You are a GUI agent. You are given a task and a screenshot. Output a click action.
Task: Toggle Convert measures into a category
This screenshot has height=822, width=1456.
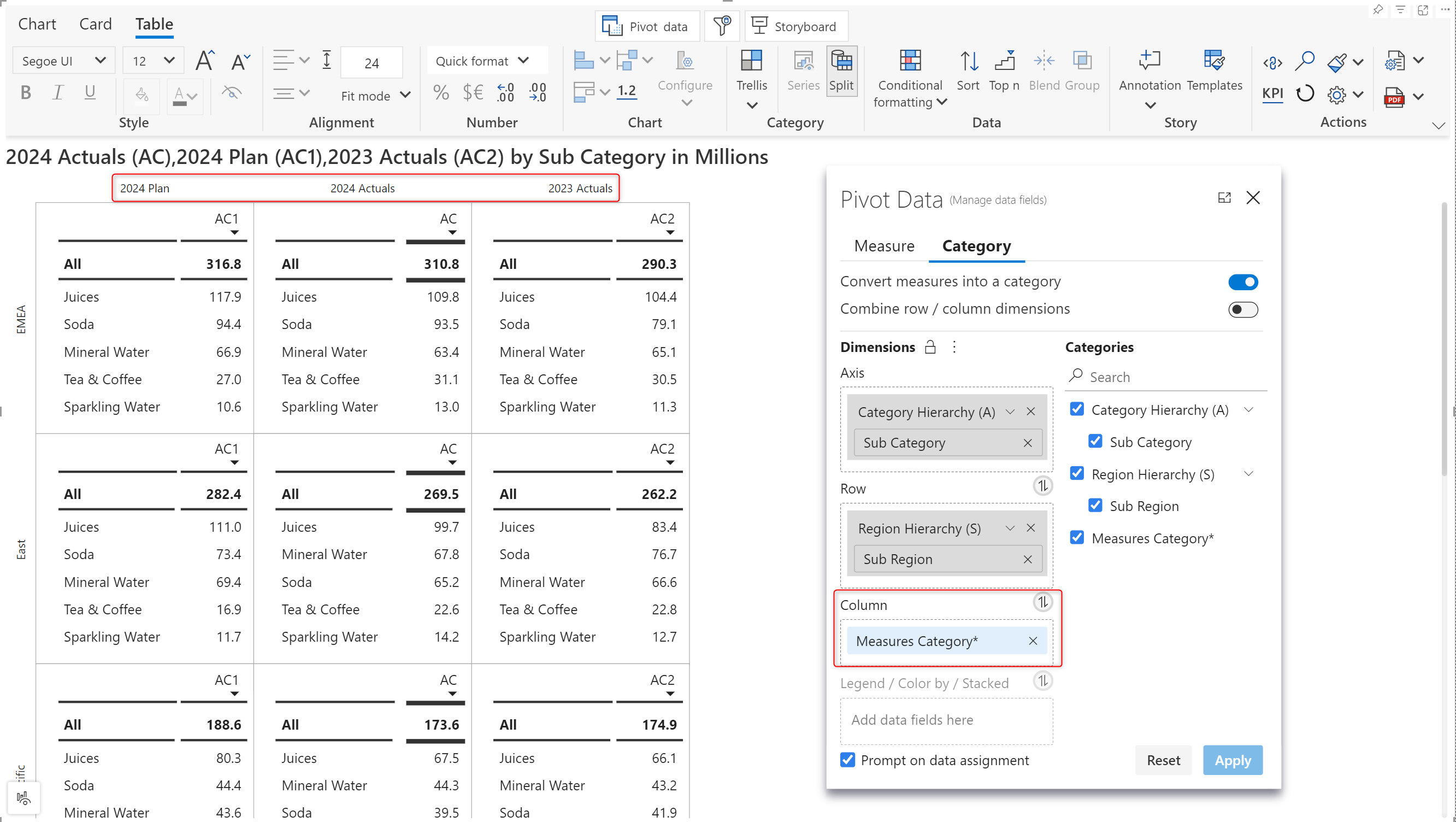click(1242, 282)
